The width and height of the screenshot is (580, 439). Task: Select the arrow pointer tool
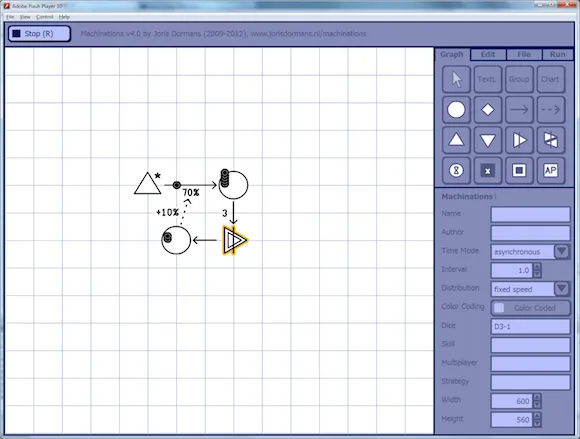point(456,79)
